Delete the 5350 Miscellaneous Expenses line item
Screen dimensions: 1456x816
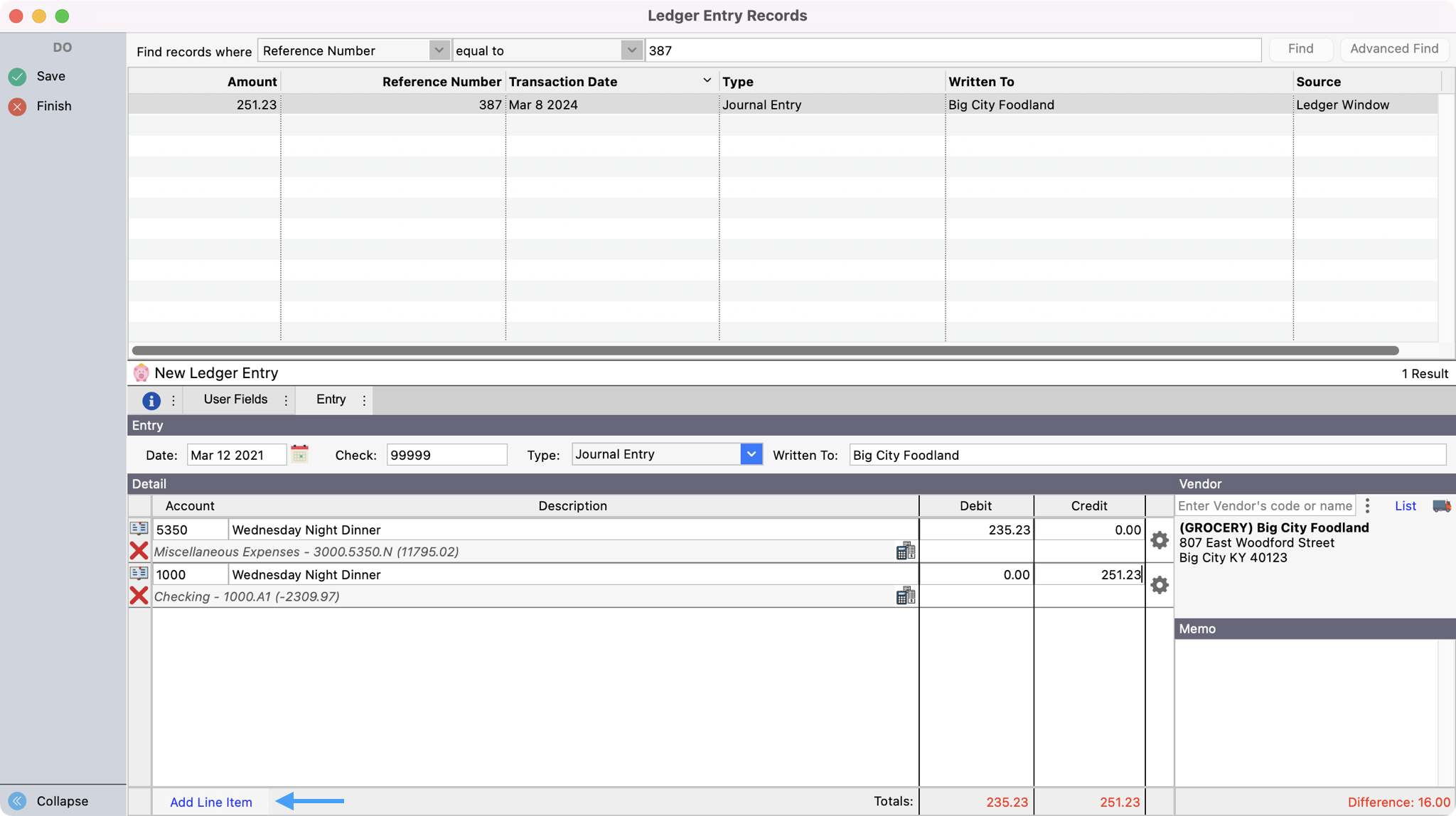(139, 551)
